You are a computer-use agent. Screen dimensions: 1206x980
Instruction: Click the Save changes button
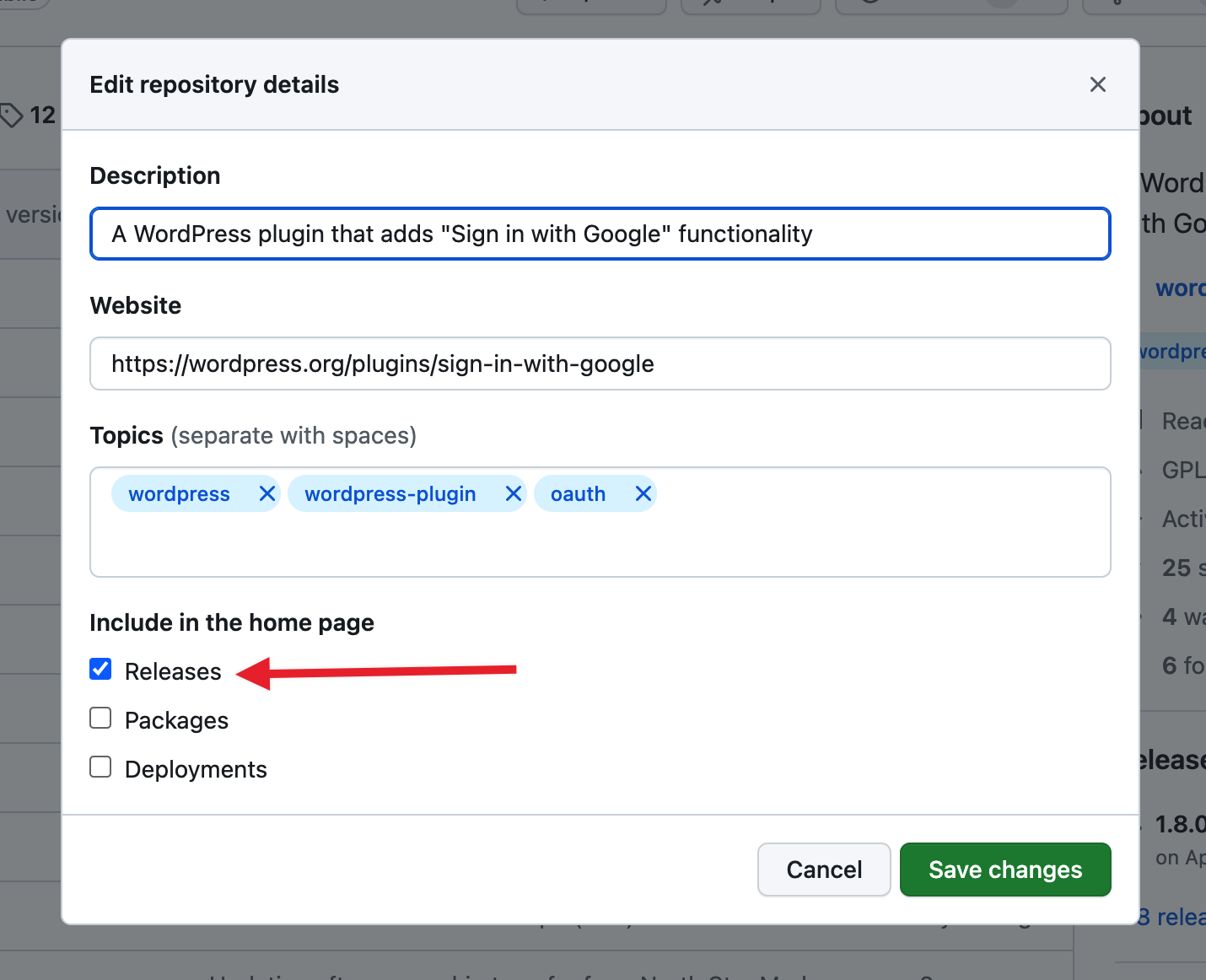(1004, 870)
